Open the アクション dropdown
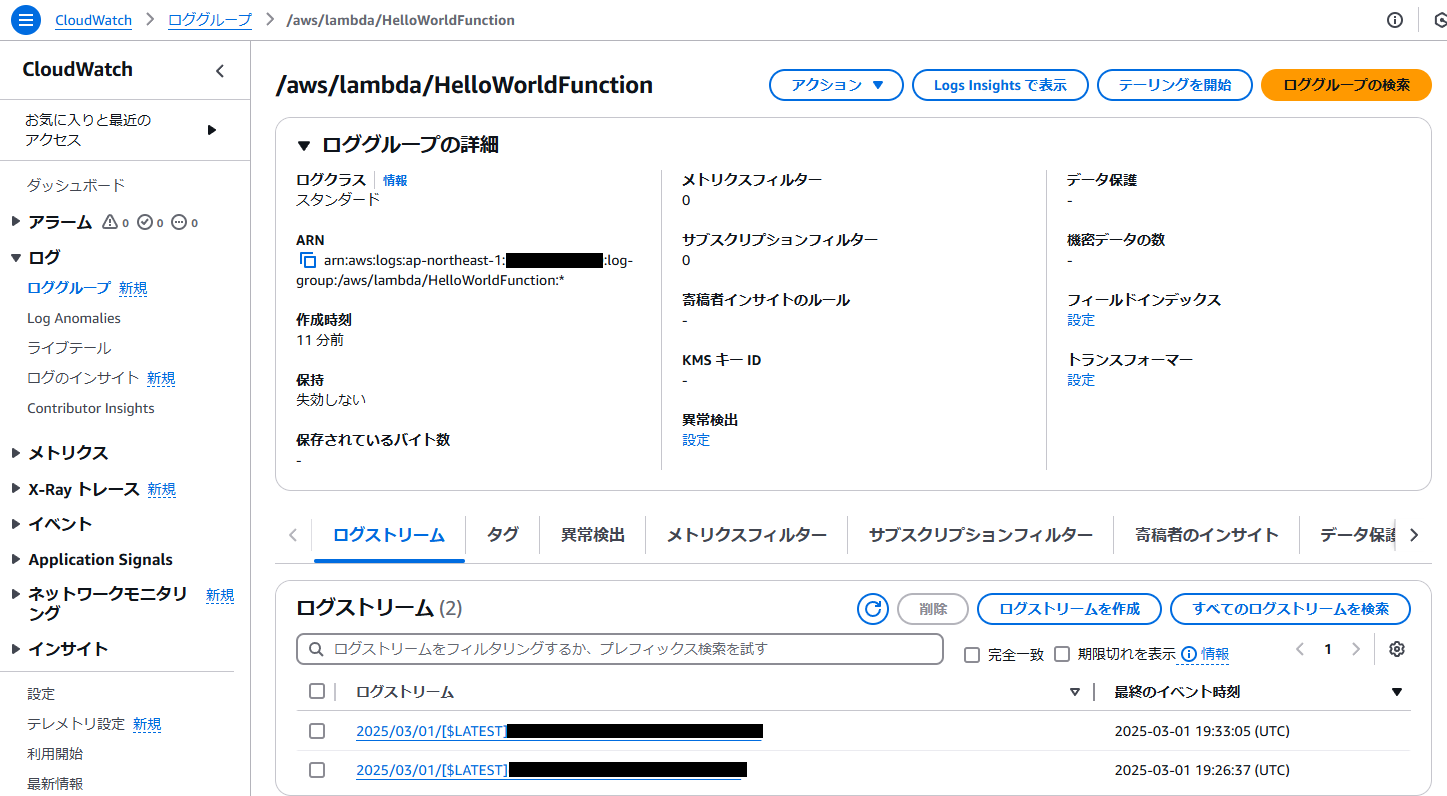This screenshot has height=796, width=1447. 836,85
